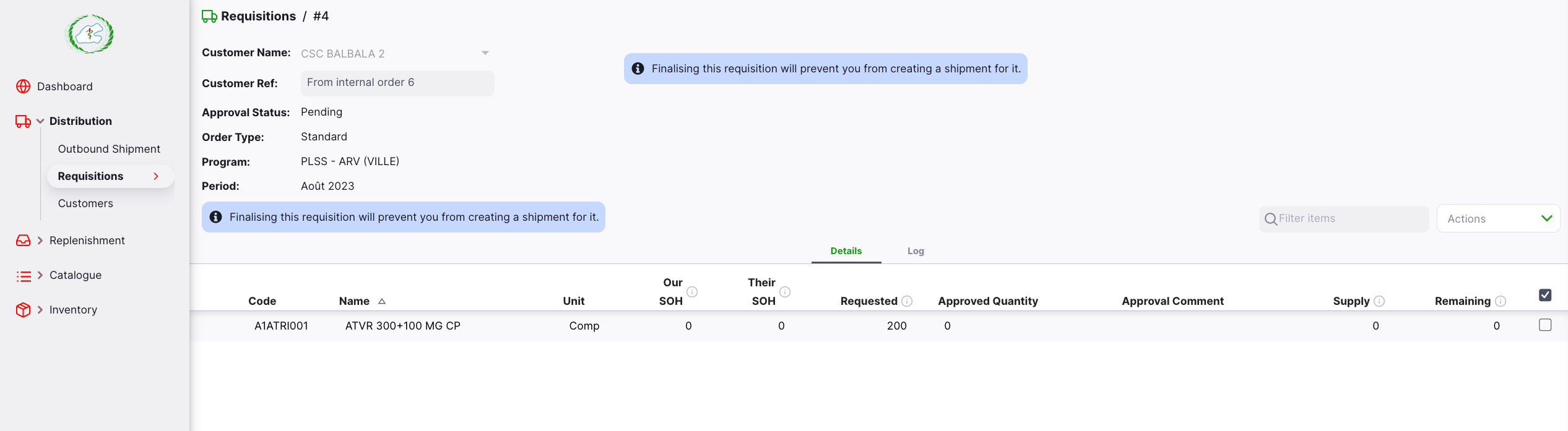This screenshot has height=431, width=1568.
Task: Click the Distribution truck icon in sidebar
Action: pyautogui.click(x=23, y=121)
